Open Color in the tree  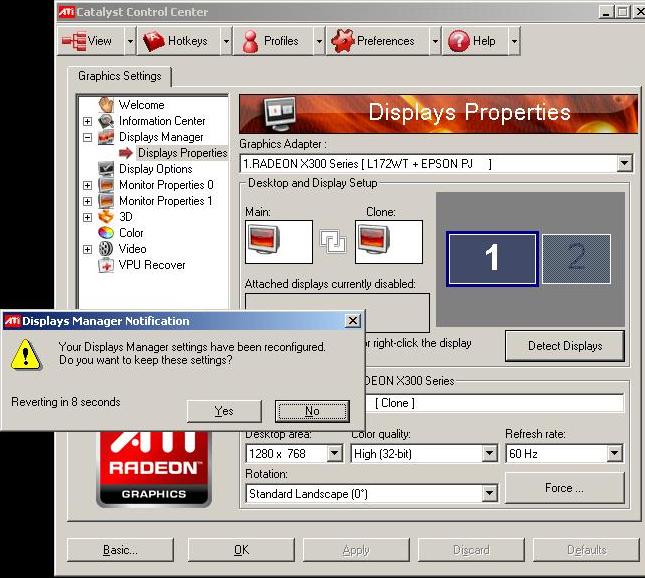(x=131, y=233)
